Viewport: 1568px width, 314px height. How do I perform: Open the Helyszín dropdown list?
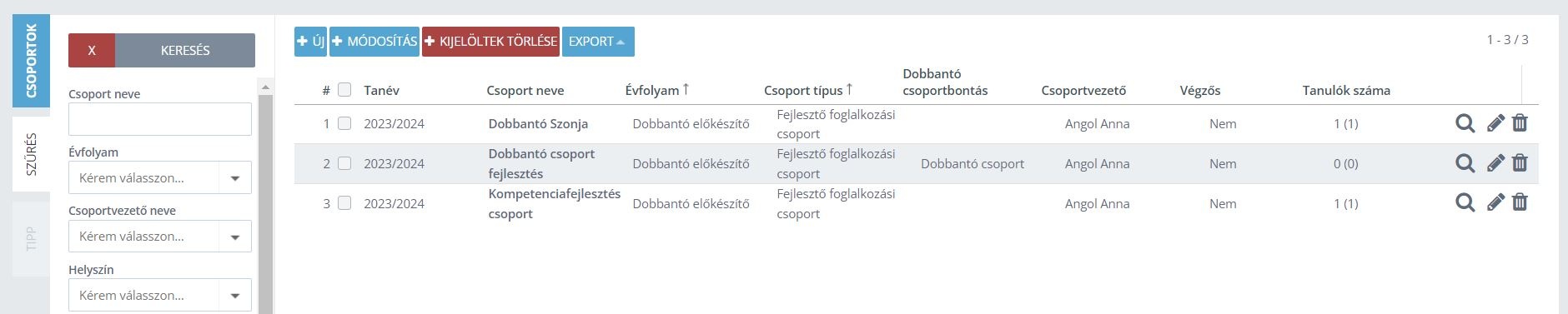pyautogui.click(x=160, y=295)
